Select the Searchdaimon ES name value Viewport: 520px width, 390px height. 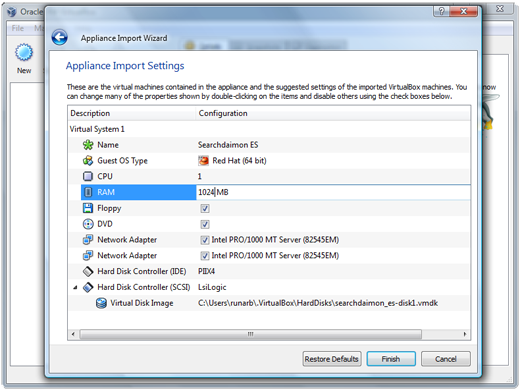[x=228, y=145]
